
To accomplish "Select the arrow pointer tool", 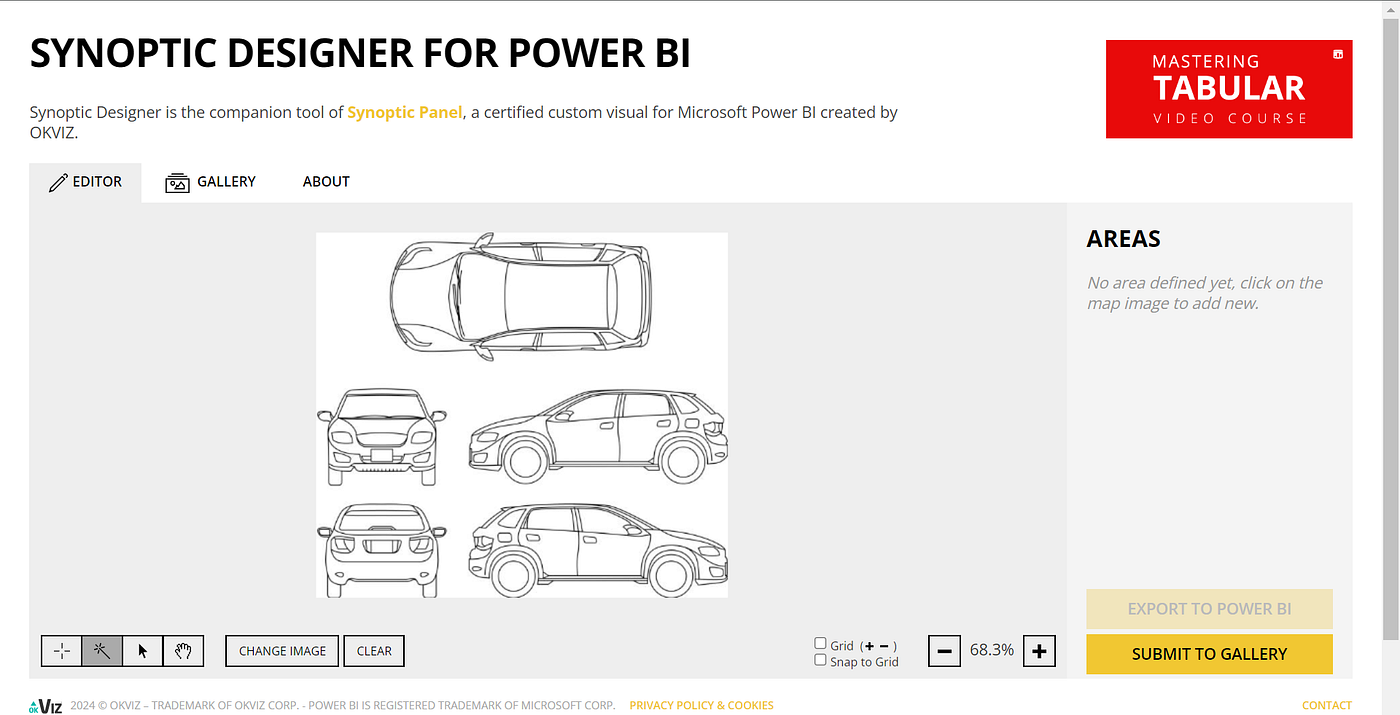I will point(143,651).
